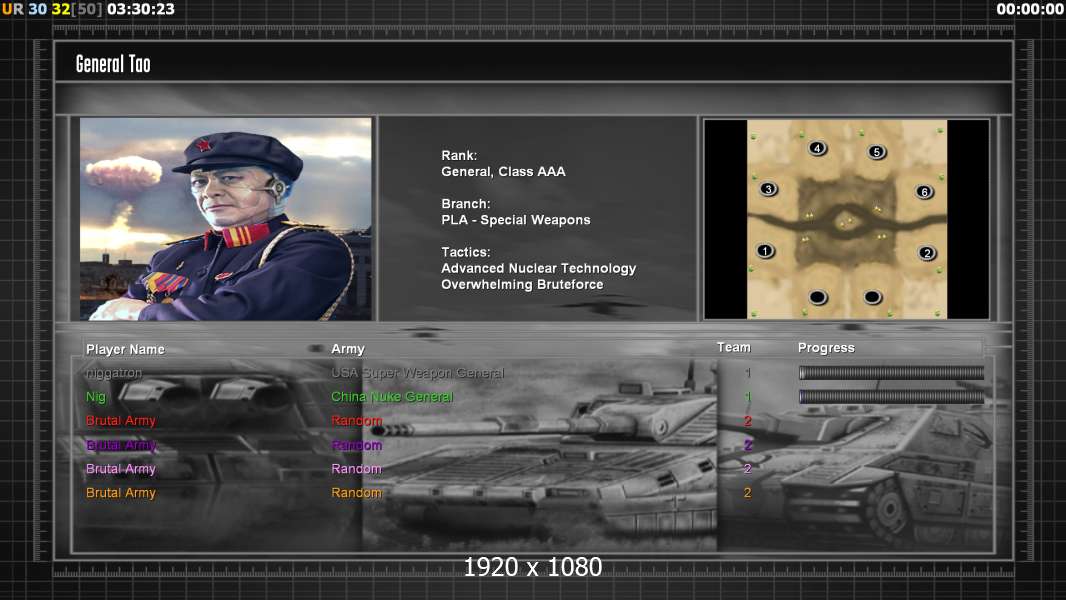Click "China Nuke General" army entry
Viewport: 1066px width, 600px height.
click(392, 397)
